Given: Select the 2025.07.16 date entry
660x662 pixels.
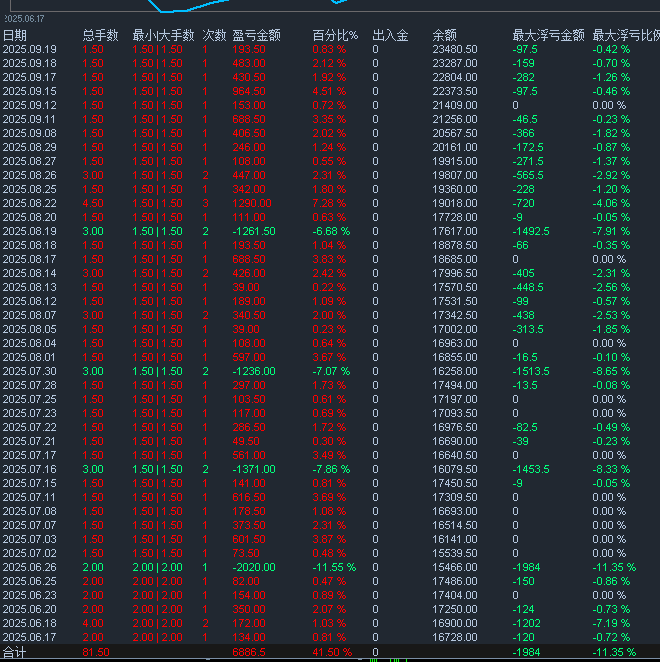Looking at the screenshot, I should pos(29,468).
